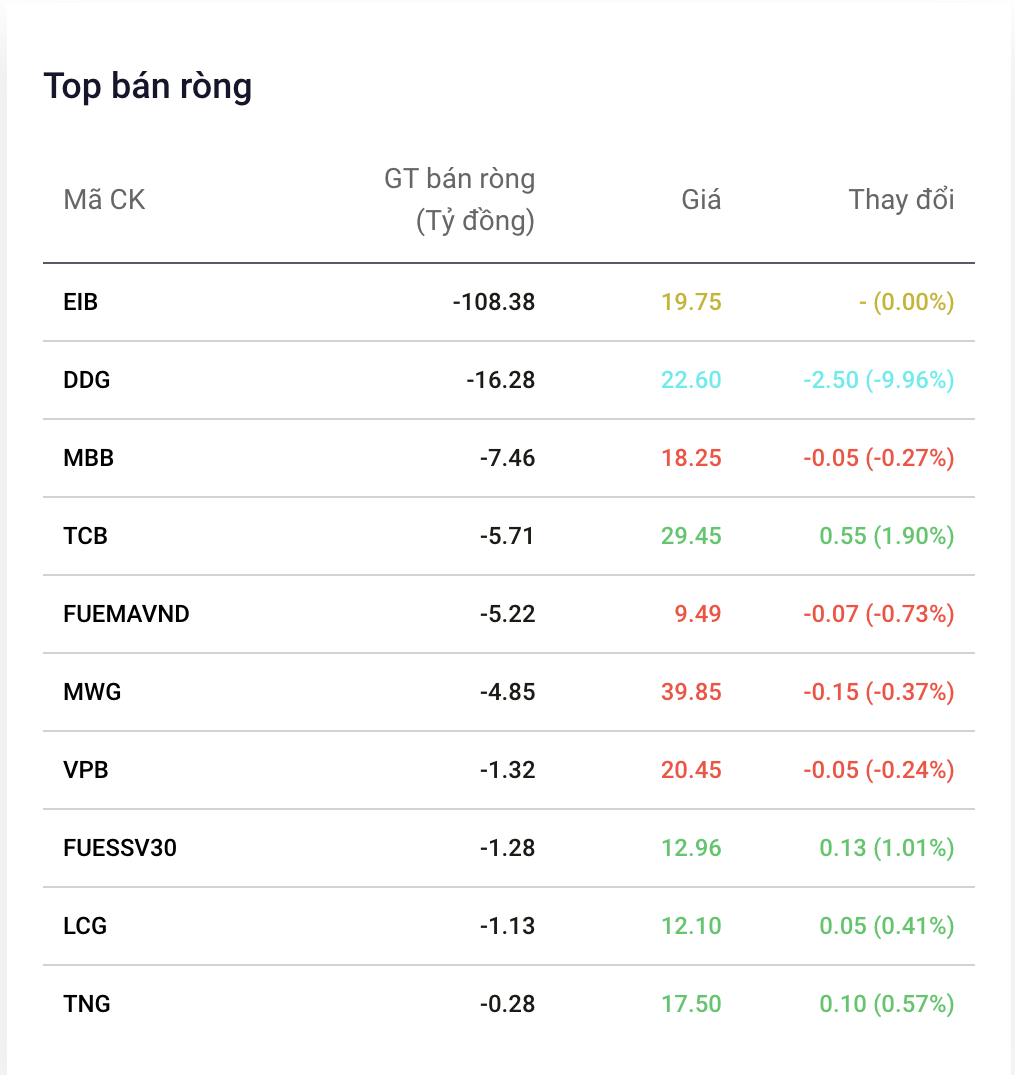Viewport: 1015px width, 1075px height.
Task: Click the Mã CK column header
Action: [x=104, y=200]
